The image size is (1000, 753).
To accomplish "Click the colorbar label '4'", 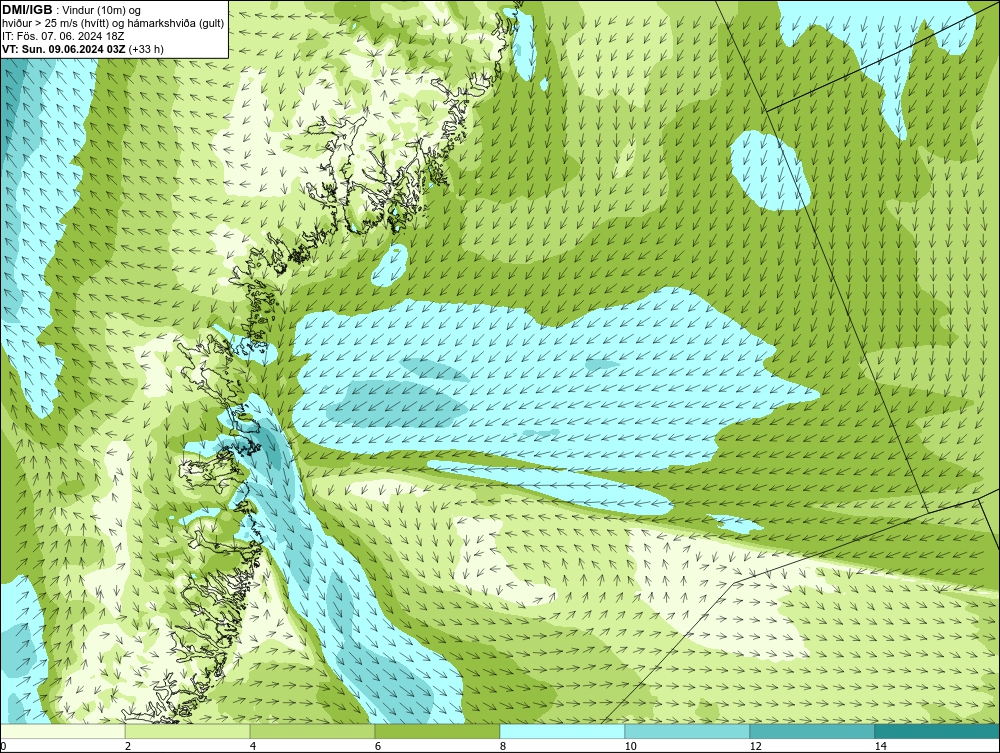I will pos(253,747).
